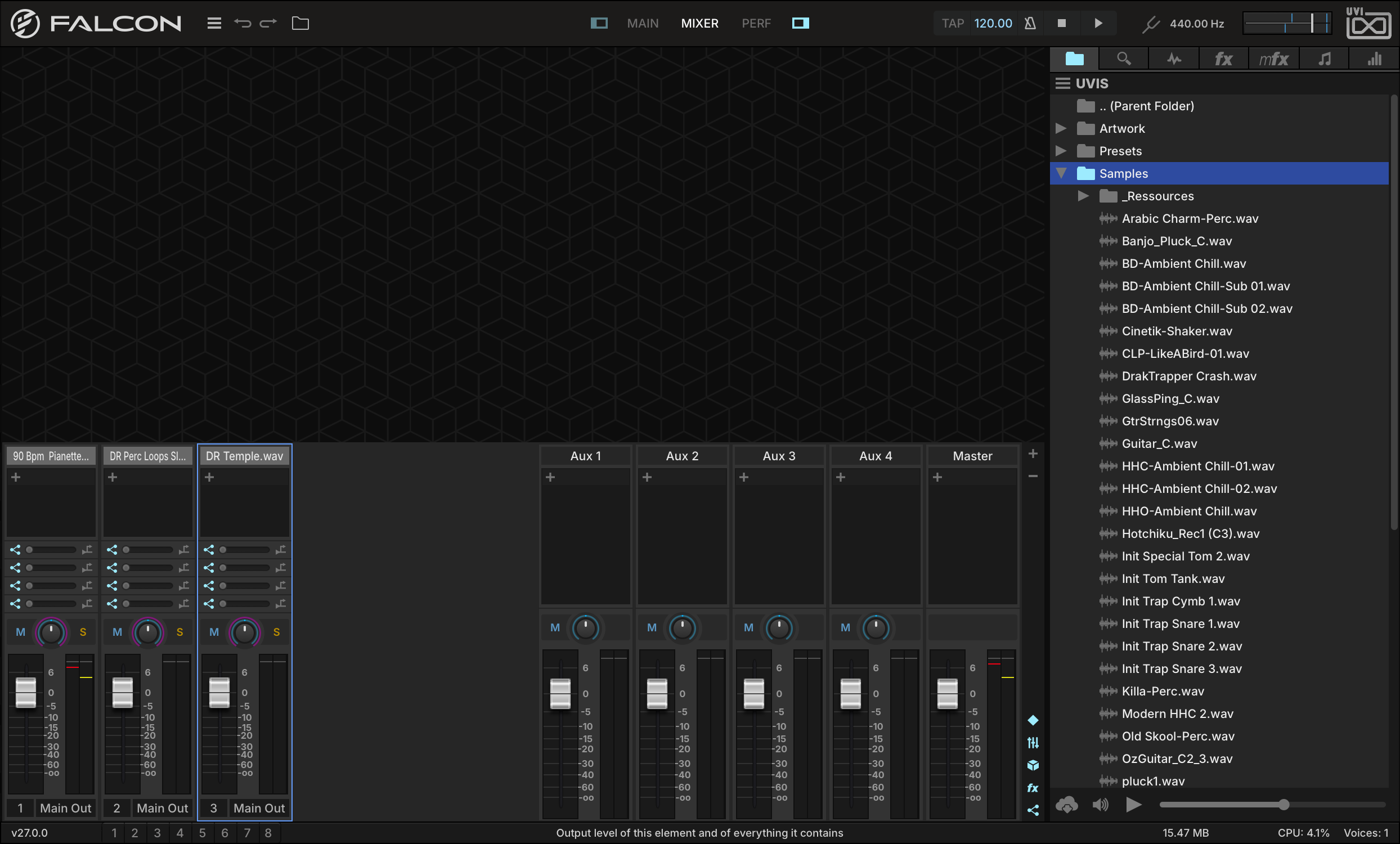Open the UVIS location menu

[1062, 83]
